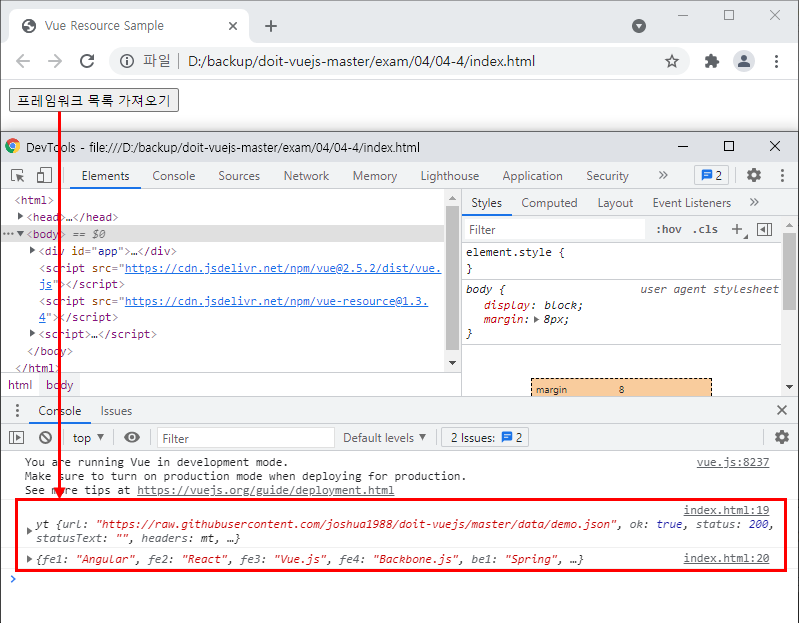
Task: Open the Extensions puzzle icon
Action: click(x=711, y=61)
